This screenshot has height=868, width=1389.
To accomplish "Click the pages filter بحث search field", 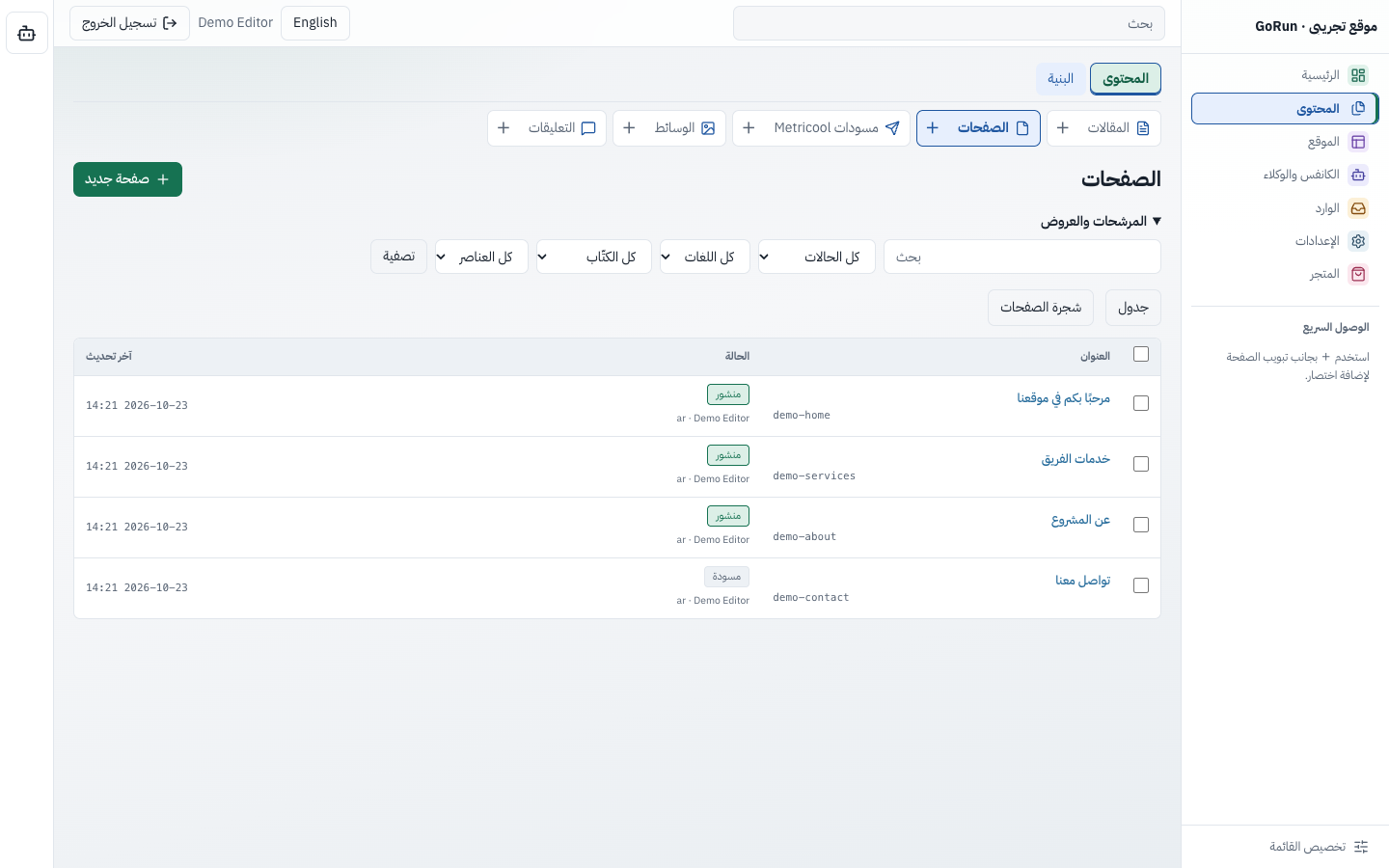I will pyautogui.click(x=1022, y=257).
